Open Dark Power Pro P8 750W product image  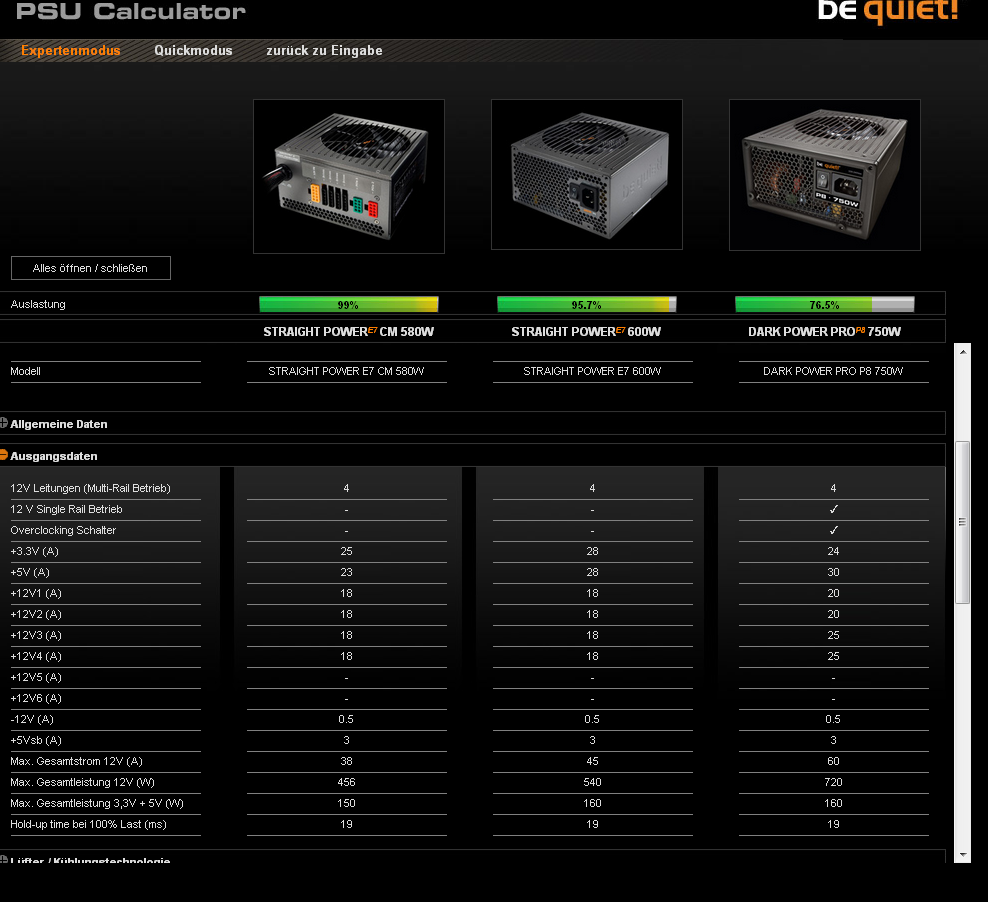tap(825, 175)
